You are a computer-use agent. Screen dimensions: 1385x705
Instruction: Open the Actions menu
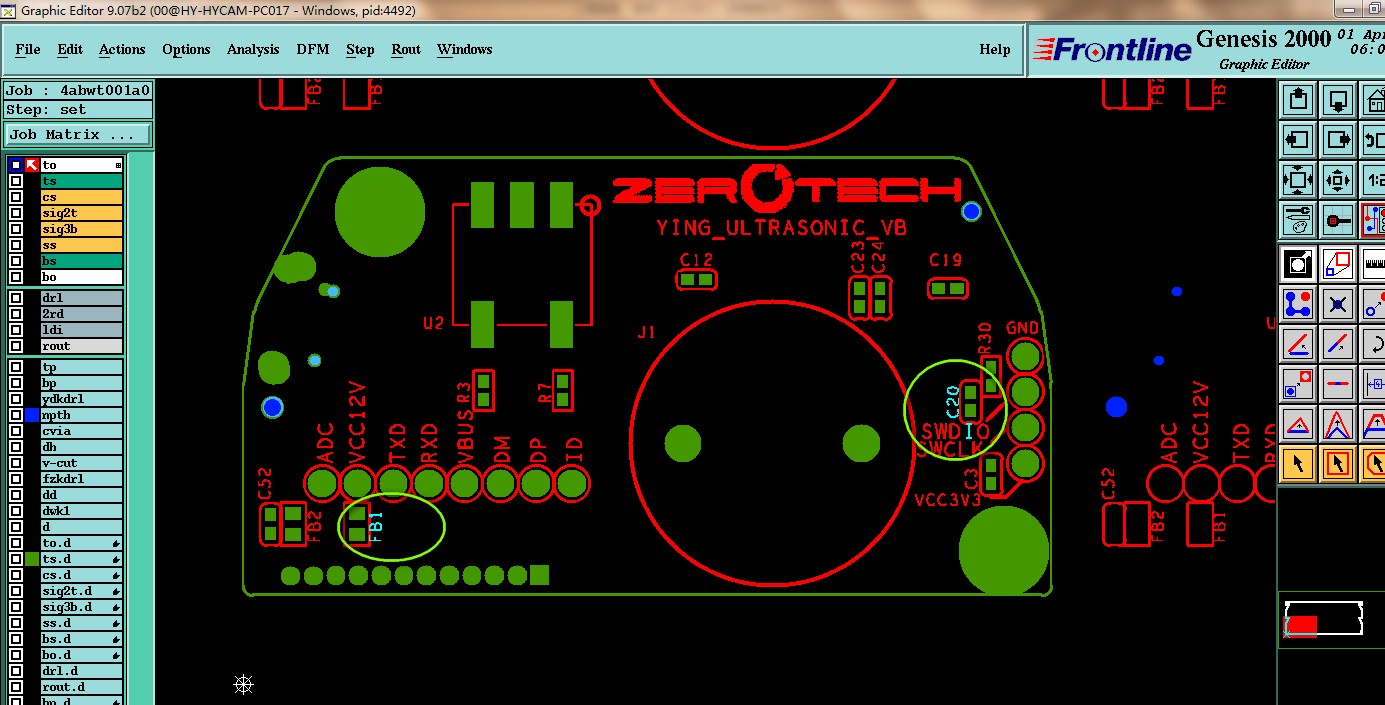[x=122, y=49]
